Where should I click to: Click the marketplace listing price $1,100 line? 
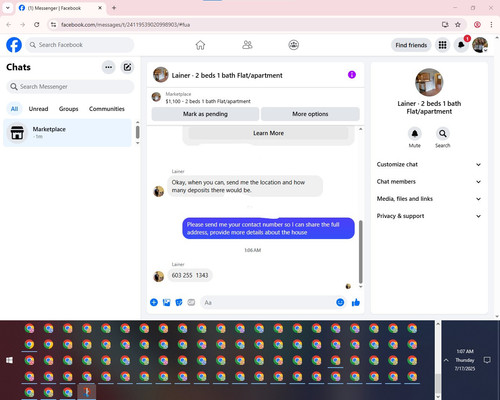click(x=208, y=101)
